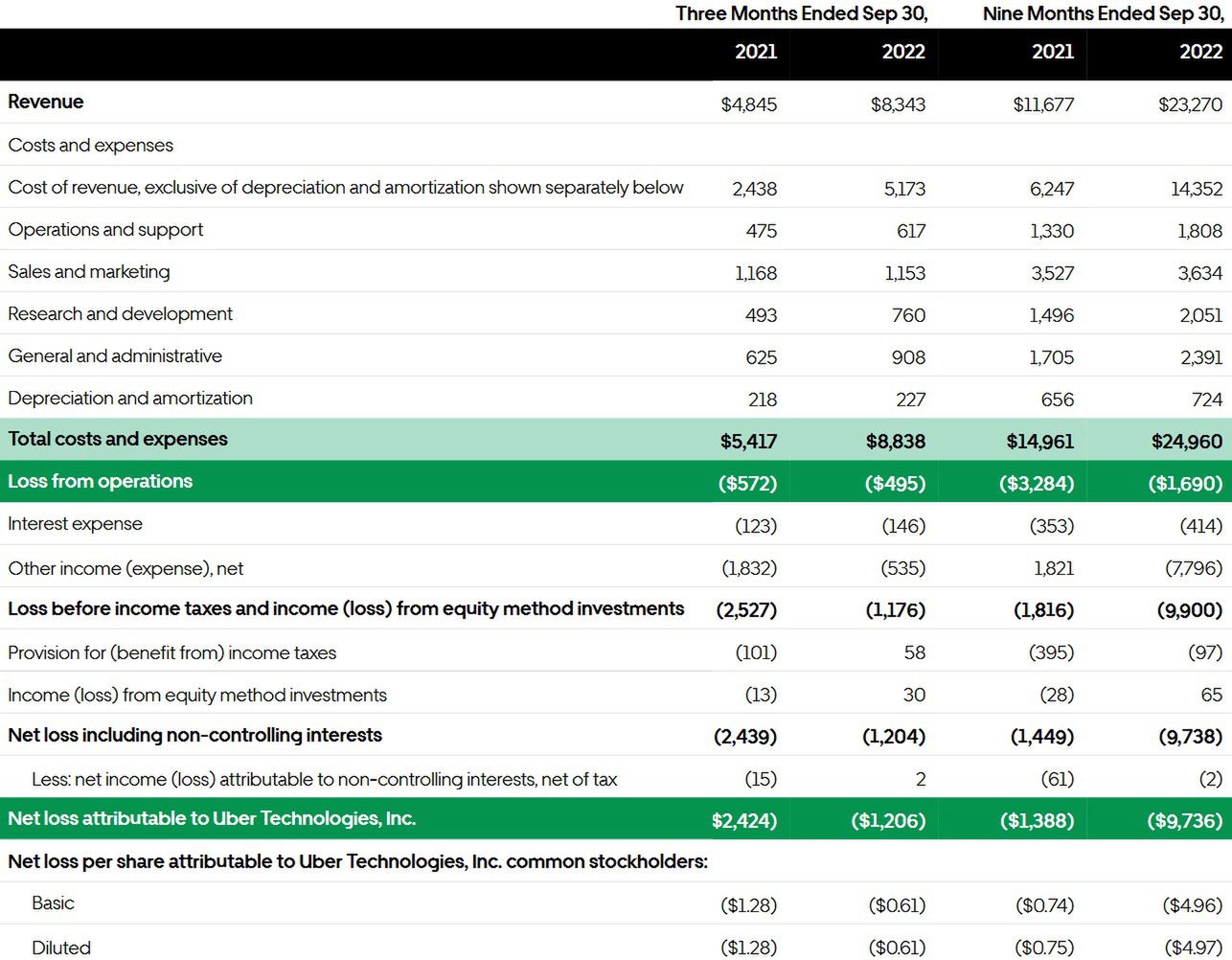Click Three Months Ended Sep 30 header
The image size is (1232, 960).
click(x=802, y=13)
